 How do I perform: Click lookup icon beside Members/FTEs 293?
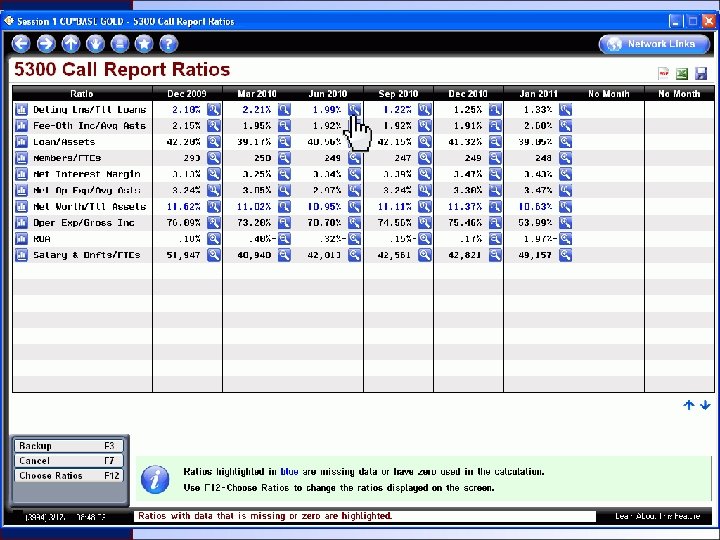[214, 158]
